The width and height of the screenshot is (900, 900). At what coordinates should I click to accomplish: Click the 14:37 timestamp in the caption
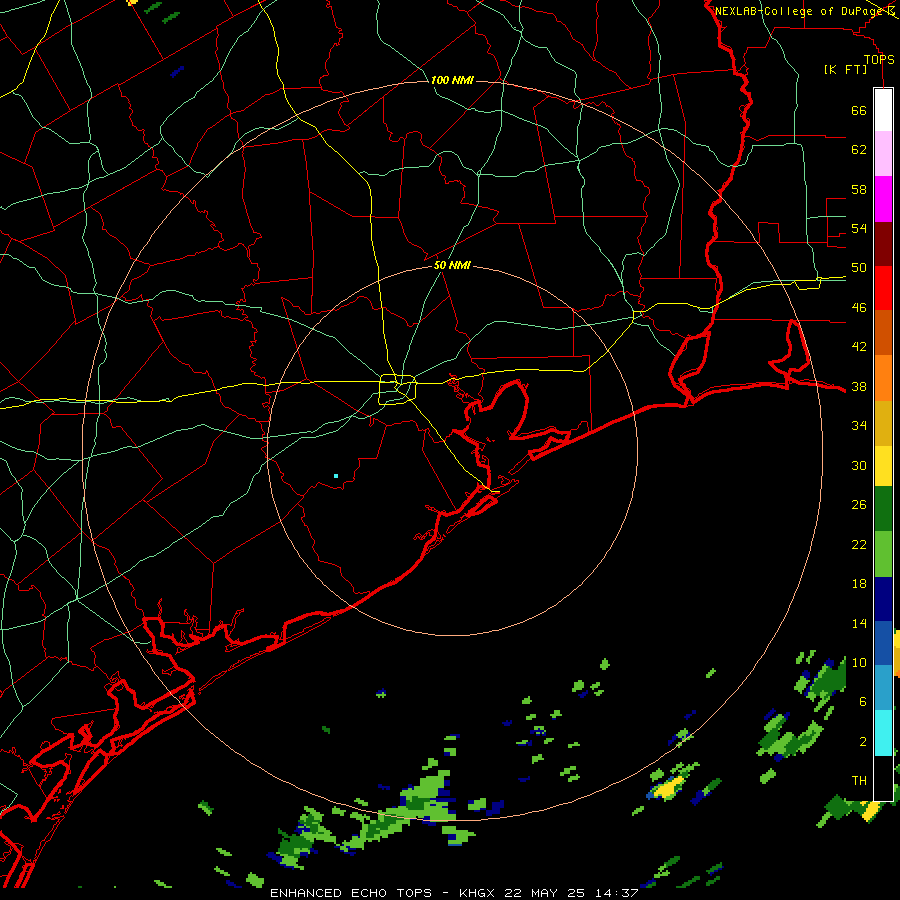pyautogui.click(x=616, y=893)
